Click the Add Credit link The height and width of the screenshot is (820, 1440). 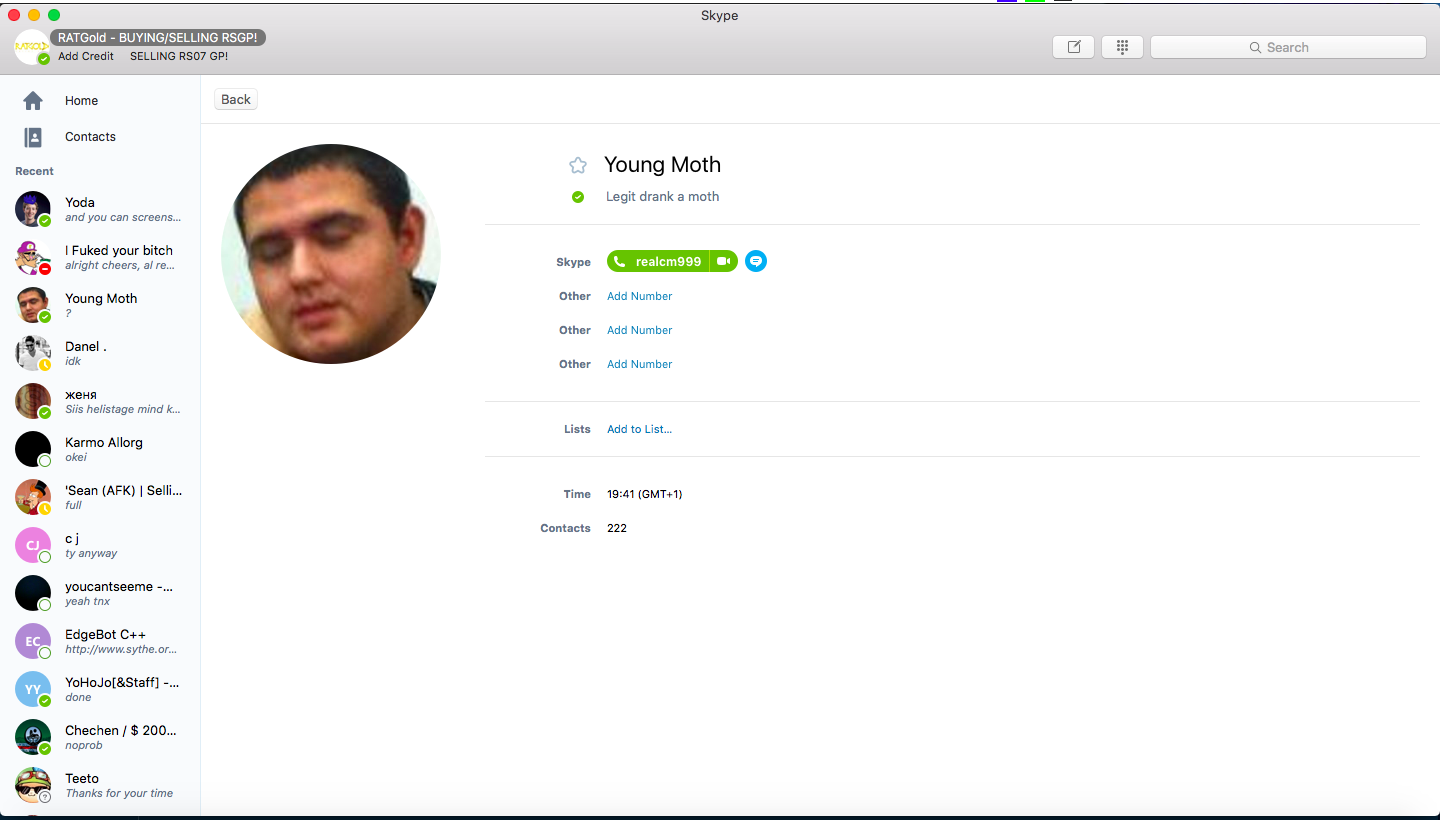tap(86, 56)
